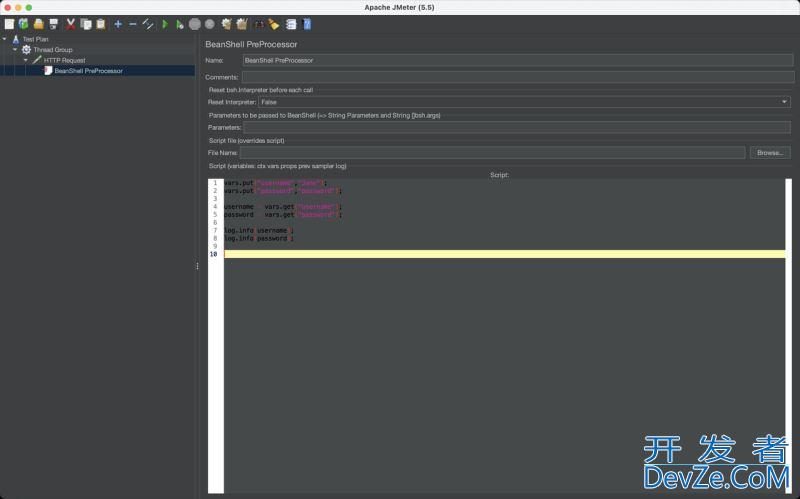Image resolution: width=800 pixels, height=499 pixels.
Task: Start test with no pauses icon
Action: point(180,24)
